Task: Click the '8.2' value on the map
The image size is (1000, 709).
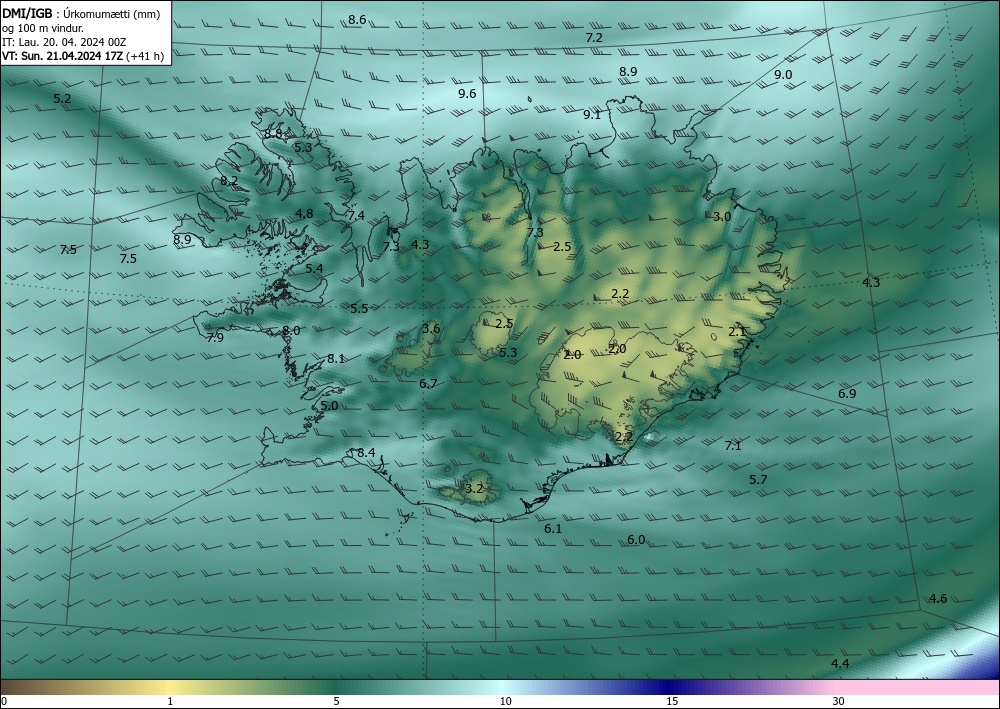Action: tap(229, 181)
